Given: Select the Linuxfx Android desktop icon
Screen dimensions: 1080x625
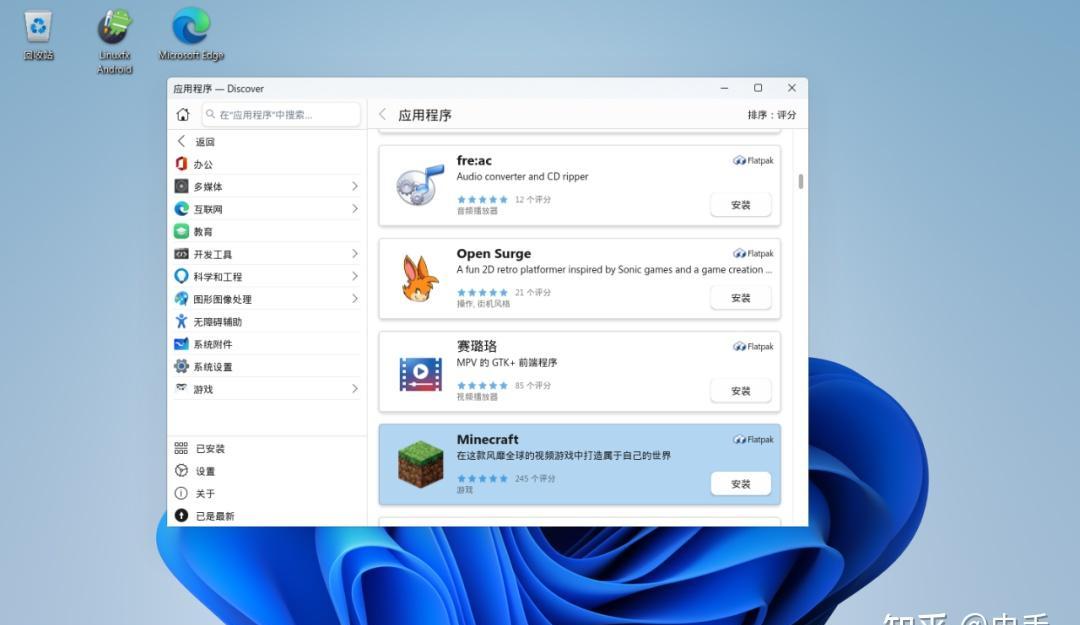Looking at the screenshot, I should click(114, 41).
